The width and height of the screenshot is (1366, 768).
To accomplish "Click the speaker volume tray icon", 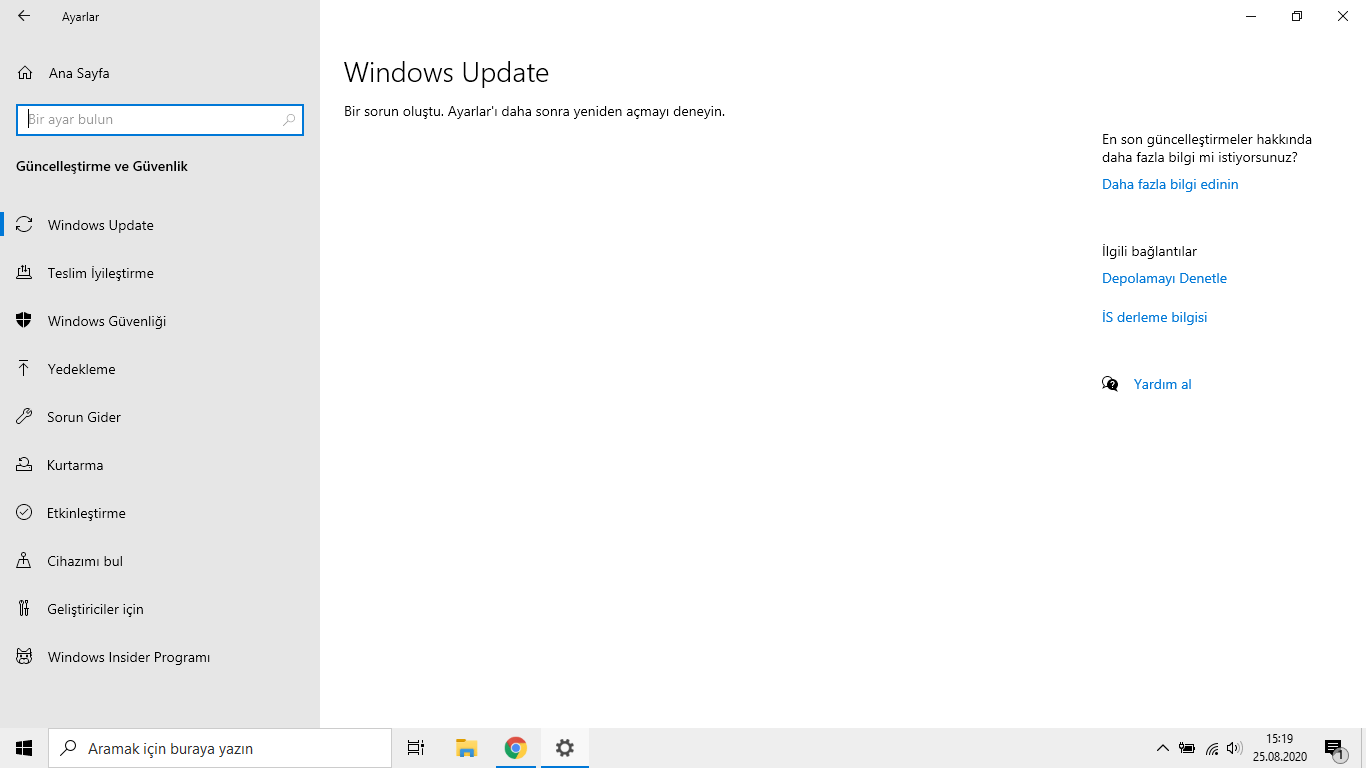I will pos(1234,748).
